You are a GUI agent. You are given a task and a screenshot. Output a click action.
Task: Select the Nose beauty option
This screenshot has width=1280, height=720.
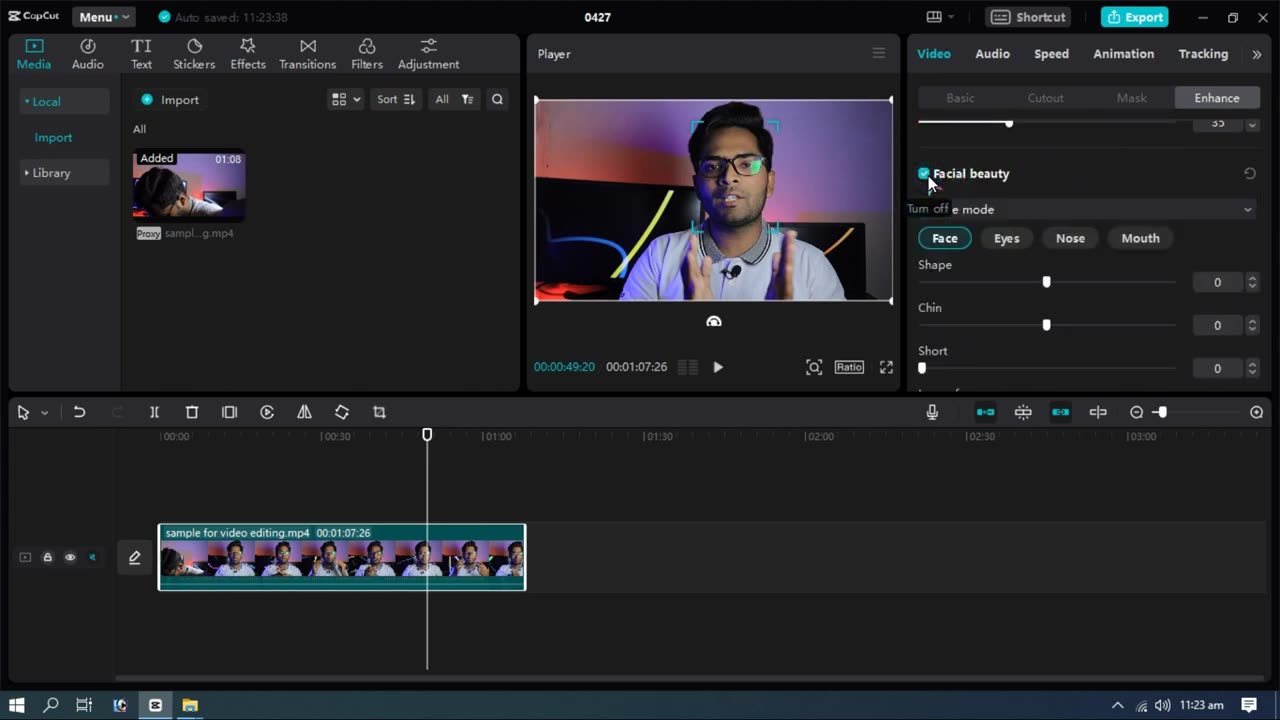[1070, 238]
